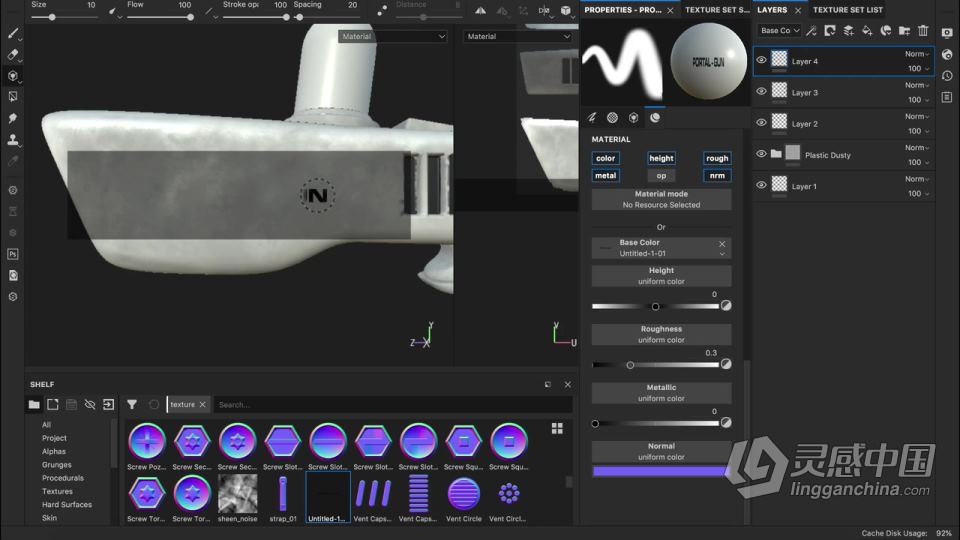The height and width of the screenshot is (540, 960).
Task: Select the Smudge tool
Action: pos(13,118)
